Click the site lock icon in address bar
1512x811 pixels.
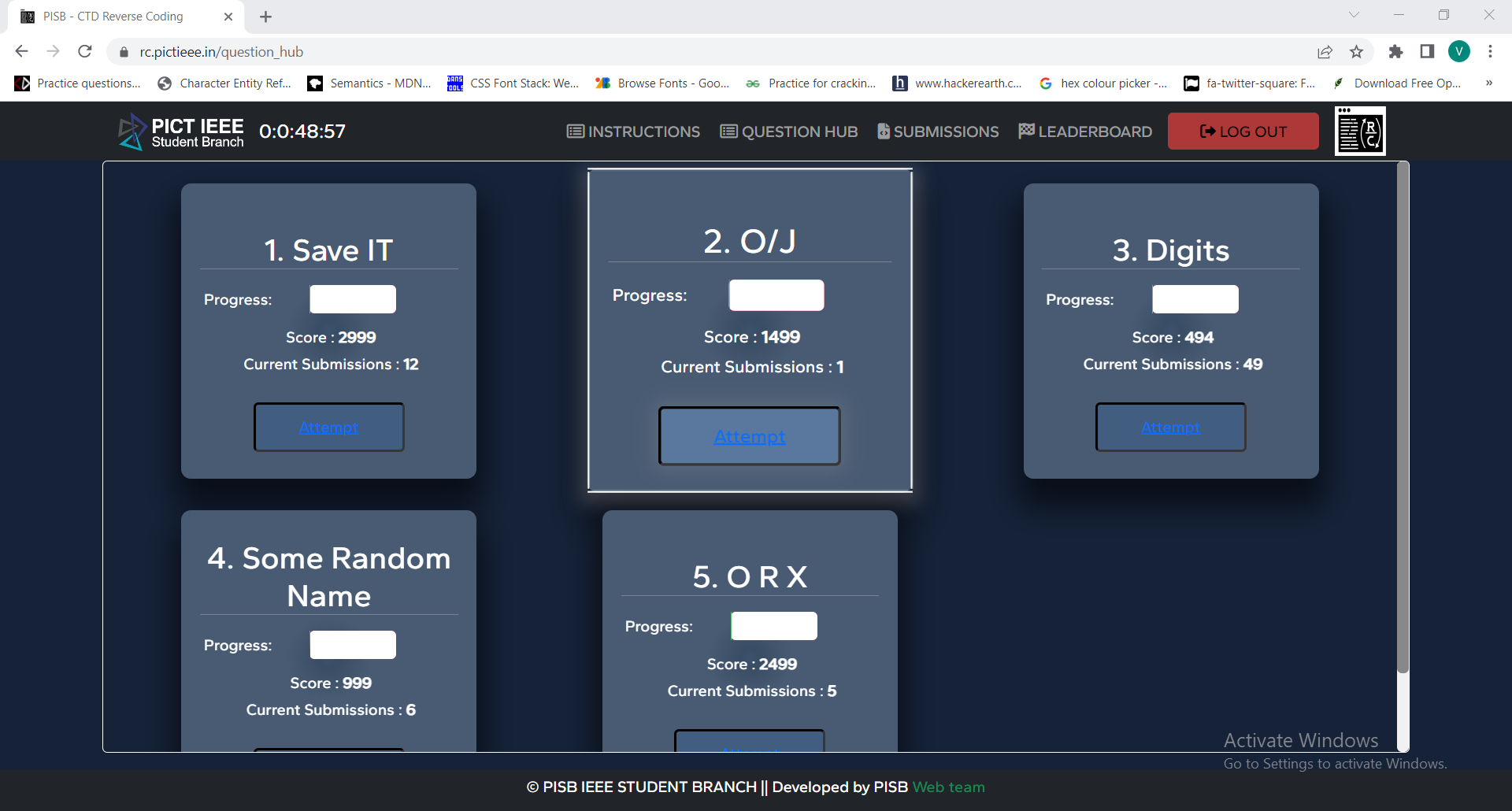pos(124,52)
